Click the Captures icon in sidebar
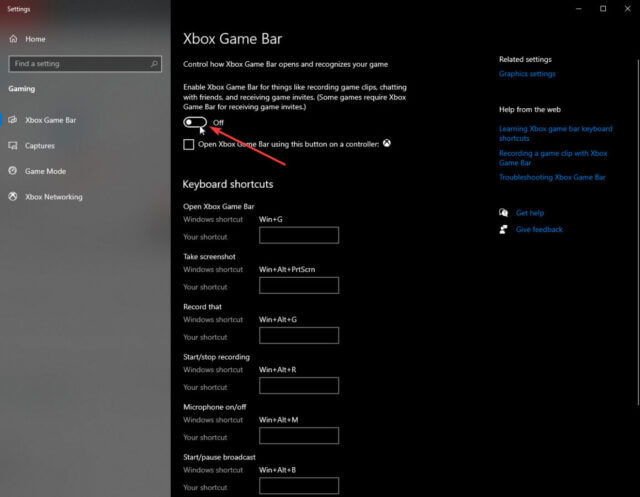The height and width of the screenshot is (497, 640). (x=14, y=145)
